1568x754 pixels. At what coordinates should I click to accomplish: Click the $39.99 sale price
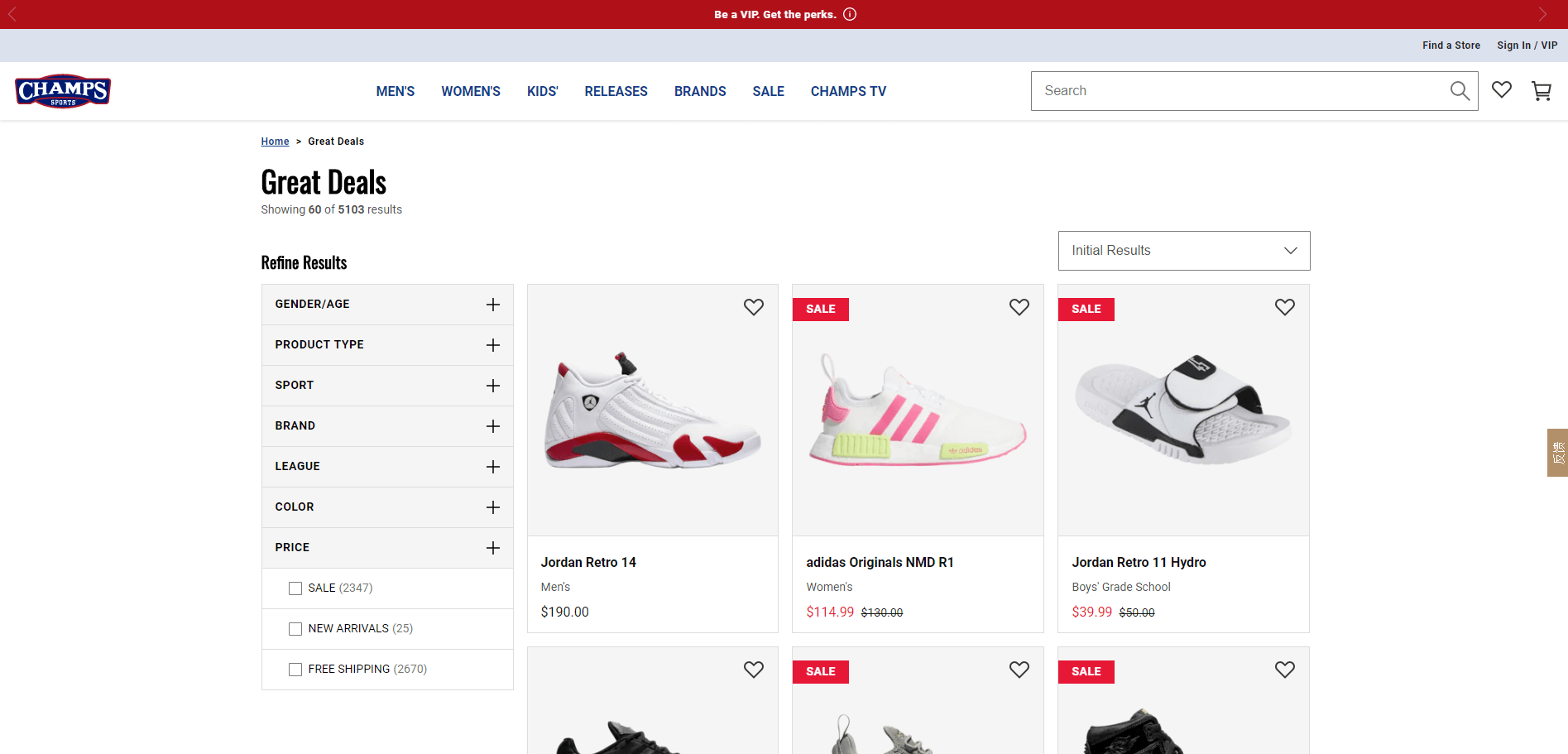point(1092,612)
